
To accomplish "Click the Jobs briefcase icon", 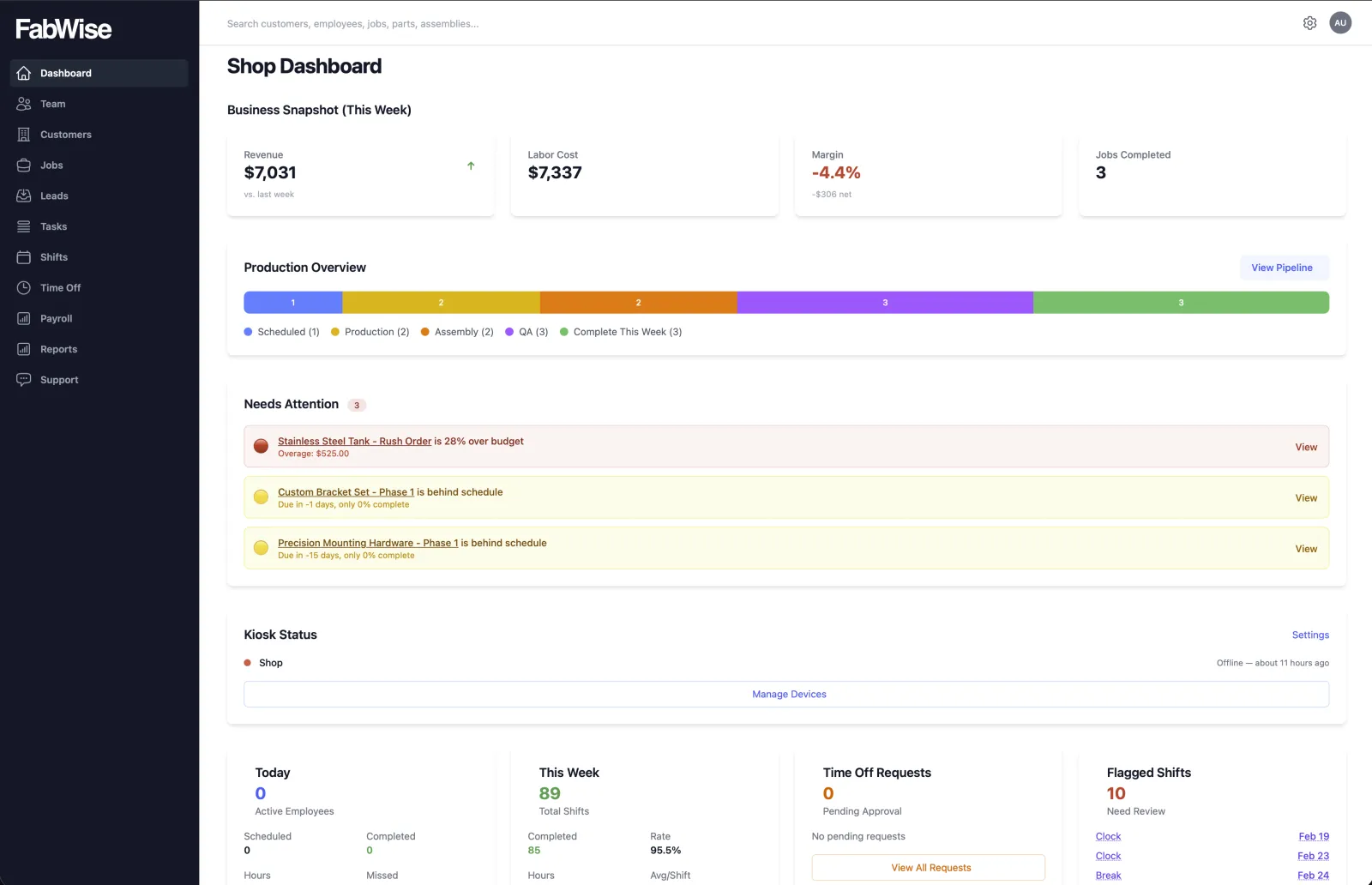I will coord(24,166).
